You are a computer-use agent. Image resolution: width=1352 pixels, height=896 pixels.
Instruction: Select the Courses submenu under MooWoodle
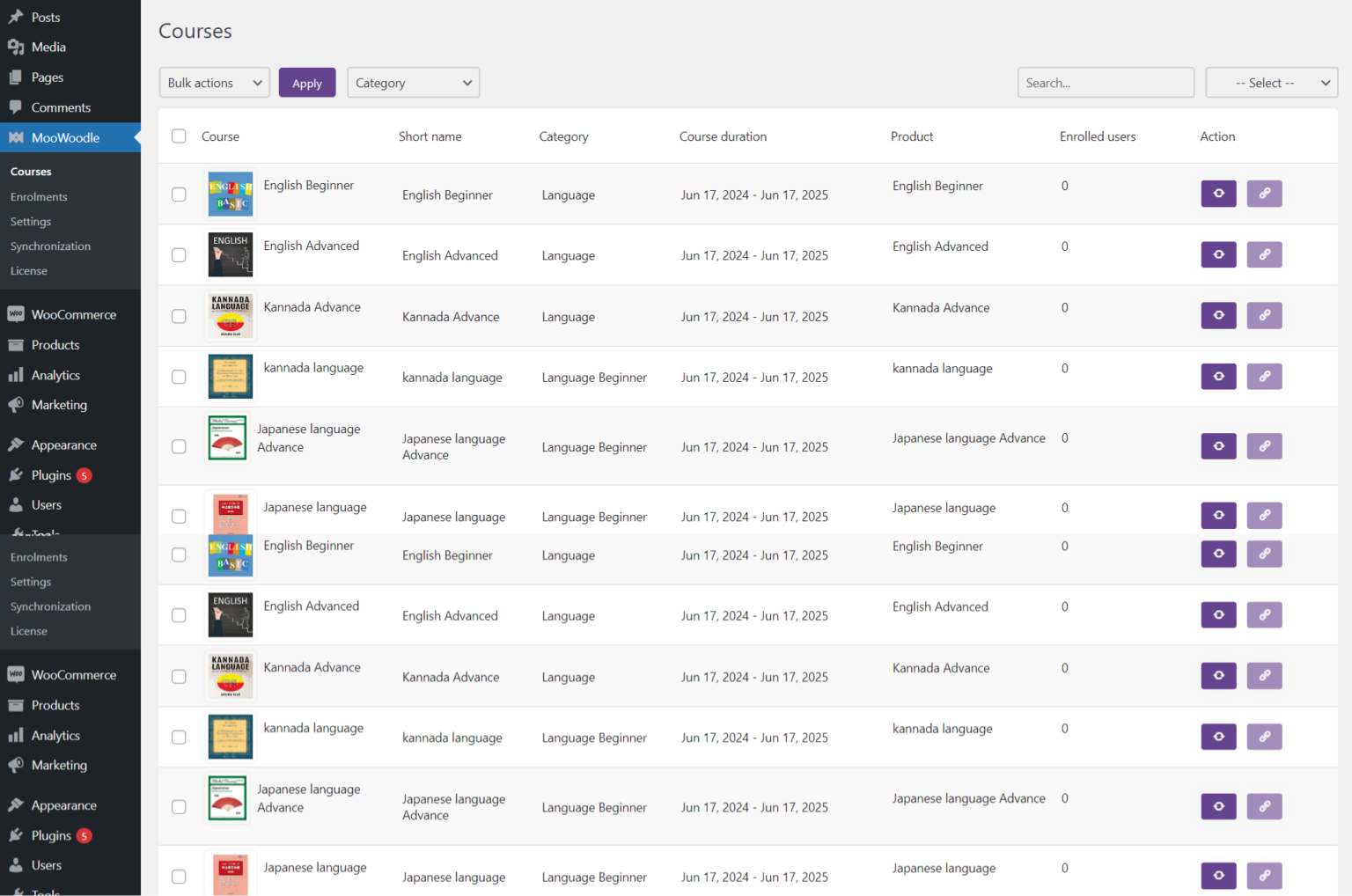coord(31,172)
